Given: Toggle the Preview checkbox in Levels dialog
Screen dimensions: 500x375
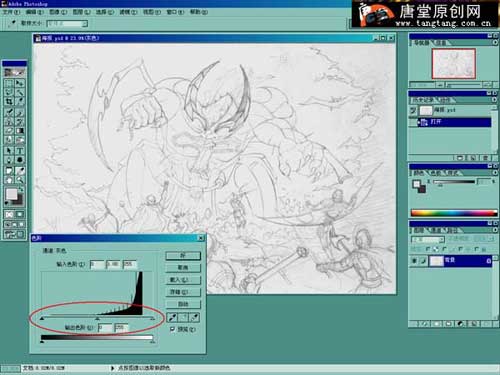Looking at the screenshot, I should 172,329.
